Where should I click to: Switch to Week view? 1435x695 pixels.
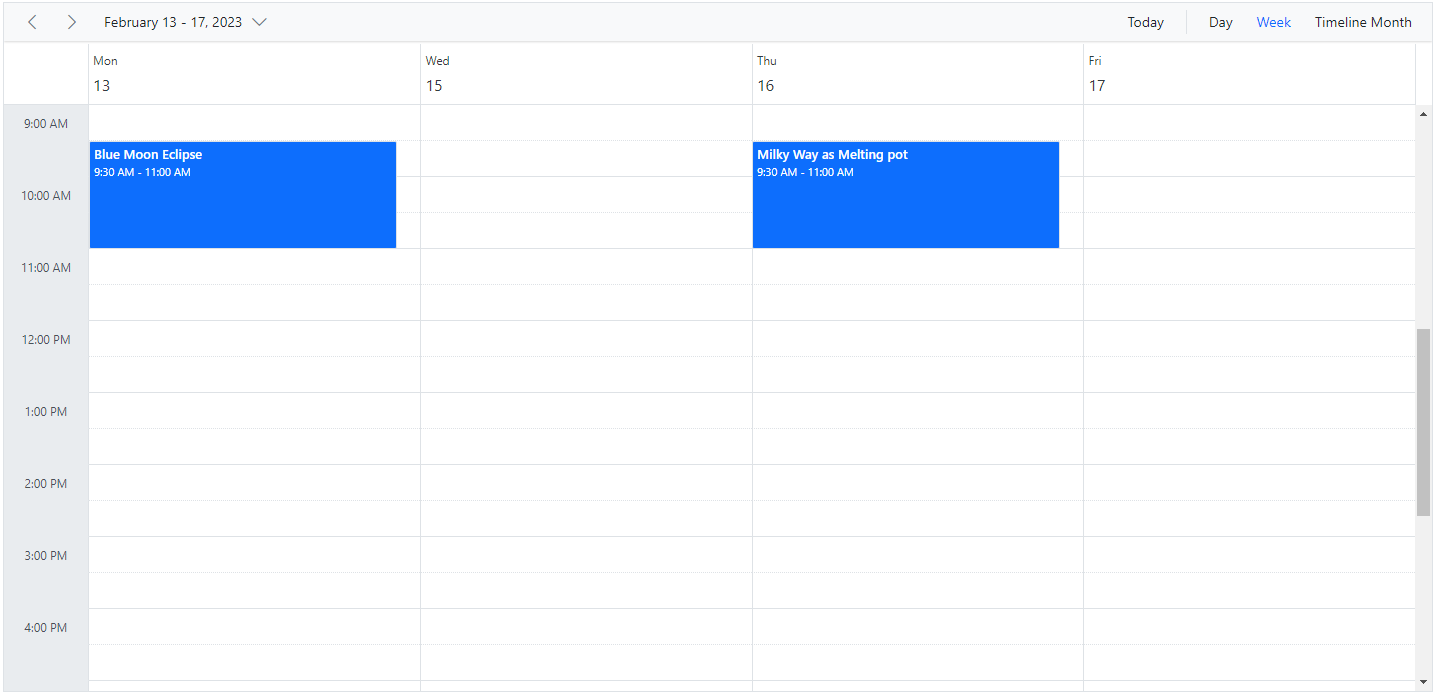point(1273,22)
